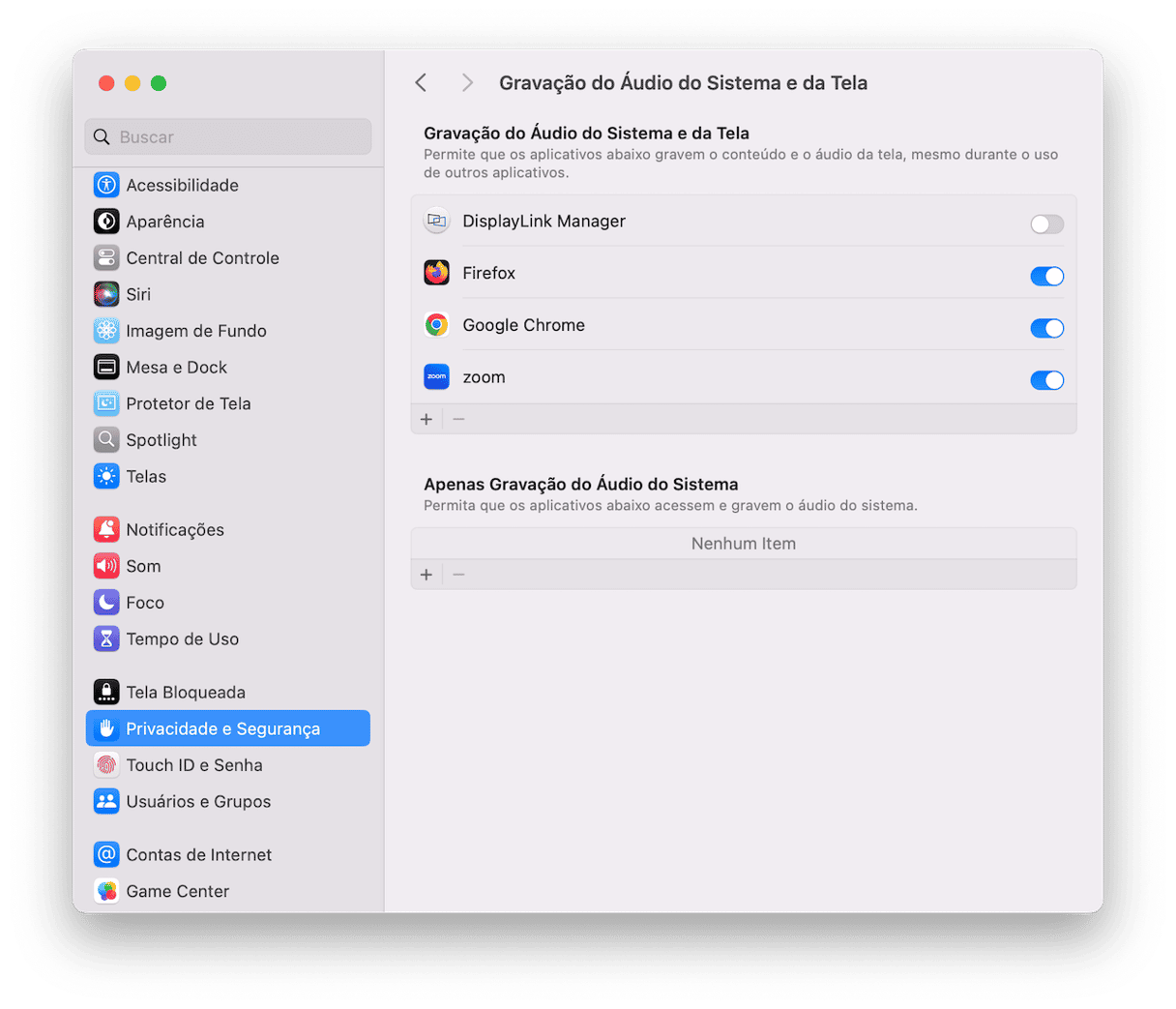
Task: Click the Siri icon in sidebar
Action: point(106,294)
